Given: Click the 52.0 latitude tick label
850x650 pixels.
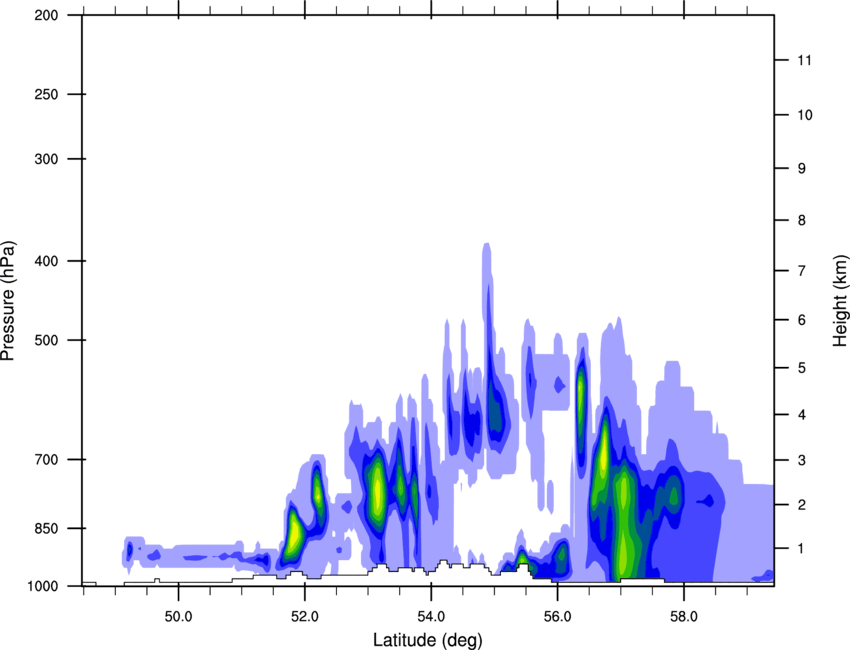Looking at the screenshot, I should pyautogui.click(x=305, y=616).
